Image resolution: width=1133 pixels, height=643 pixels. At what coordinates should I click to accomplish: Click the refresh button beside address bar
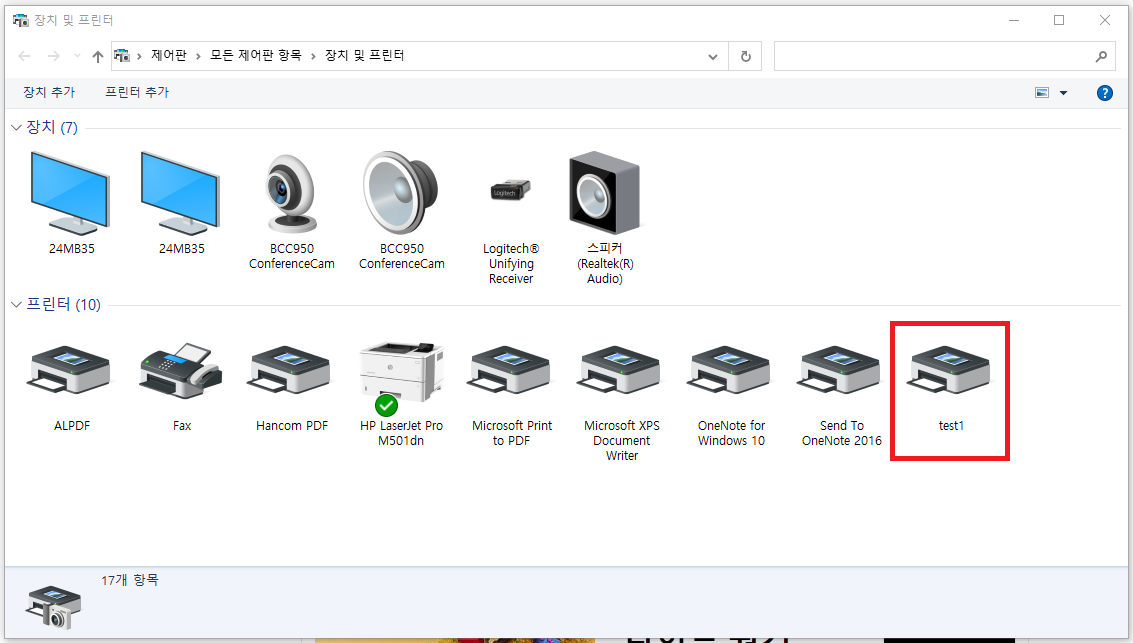click(x=746, y=56)
